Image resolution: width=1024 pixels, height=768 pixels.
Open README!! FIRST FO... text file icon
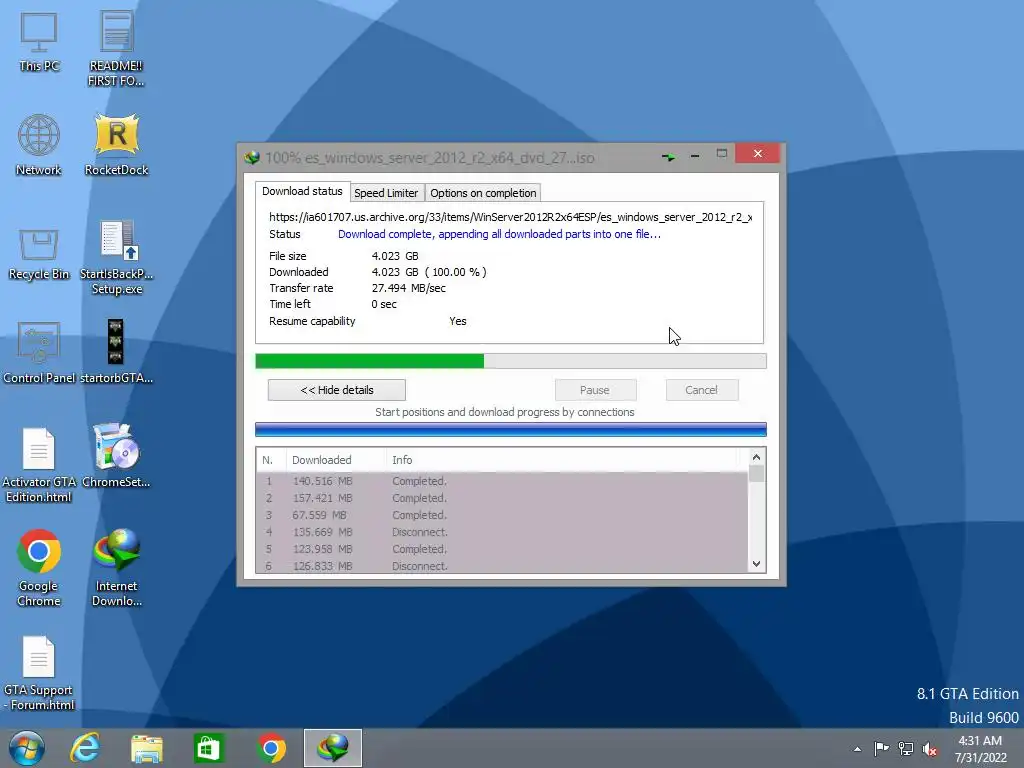tap(116, 49)
